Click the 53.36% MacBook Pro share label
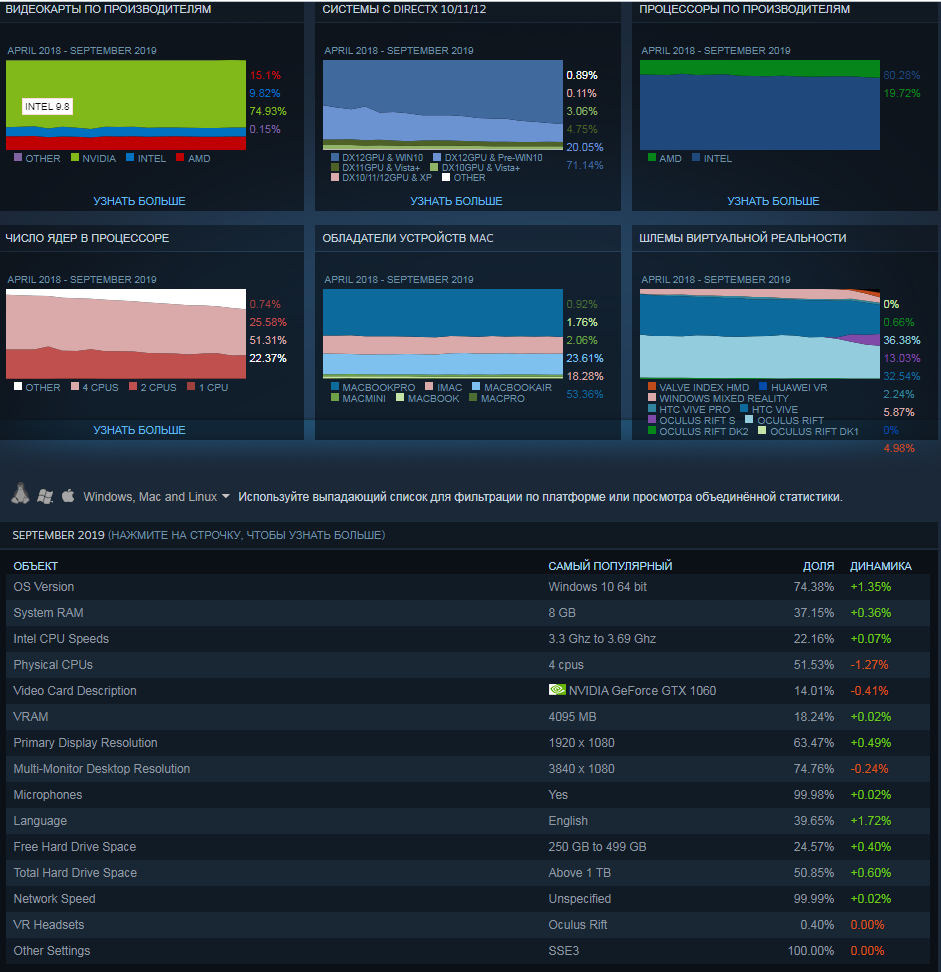Image resolution: width=941 pixels, height=972 pixels. point(585,394)
